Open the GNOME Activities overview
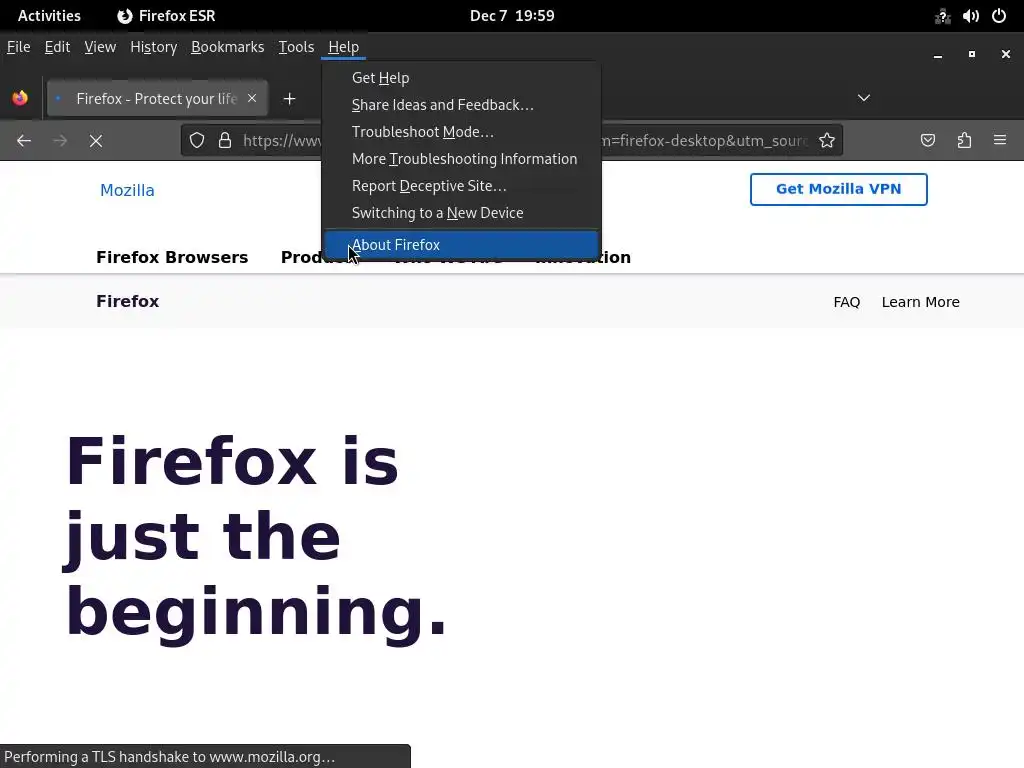1024x768 pixels. (49, 16)
